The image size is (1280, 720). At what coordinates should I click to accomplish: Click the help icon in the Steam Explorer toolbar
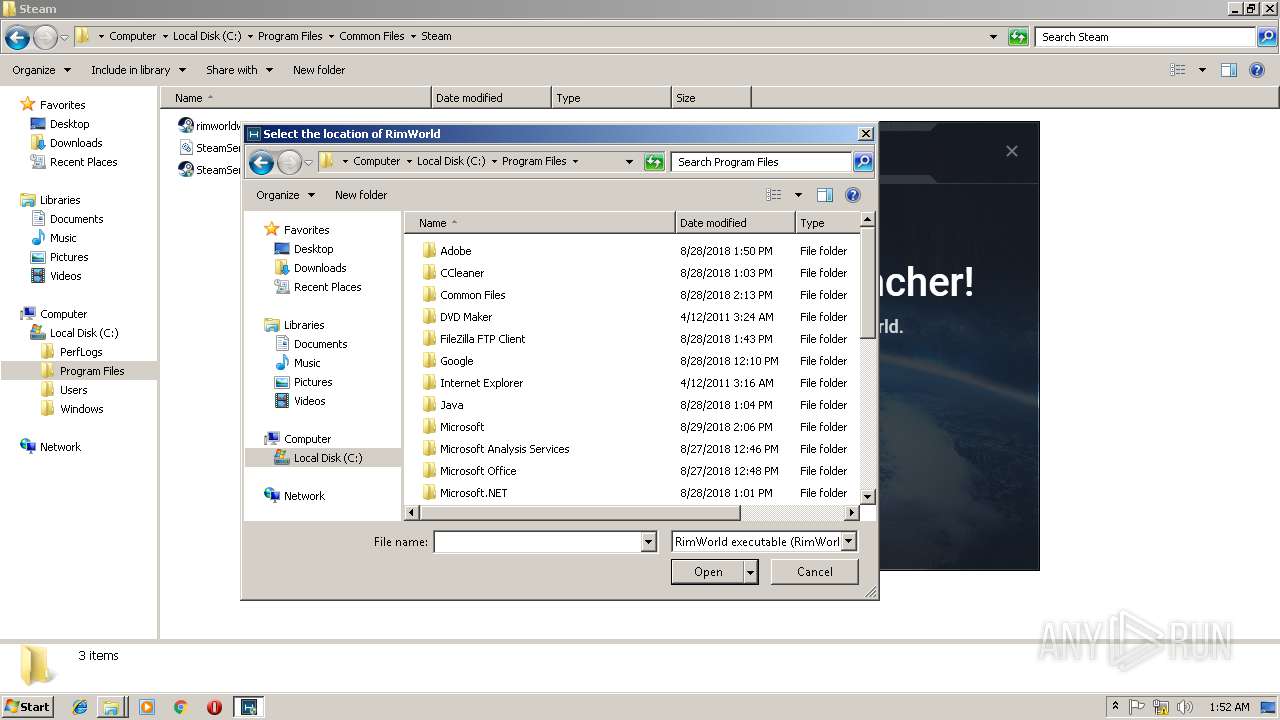pos(1257,70)
